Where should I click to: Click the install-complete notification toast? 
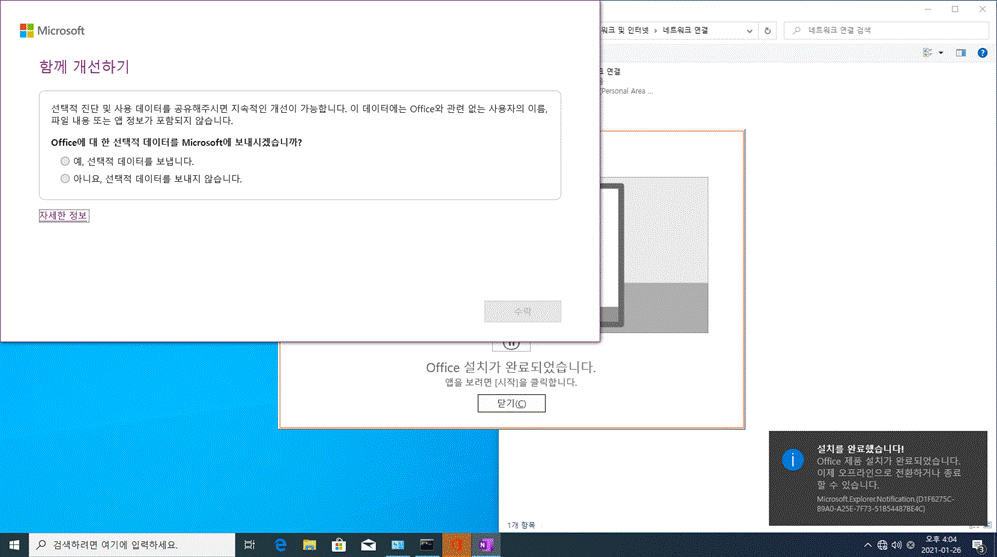(x=878, y=478)
